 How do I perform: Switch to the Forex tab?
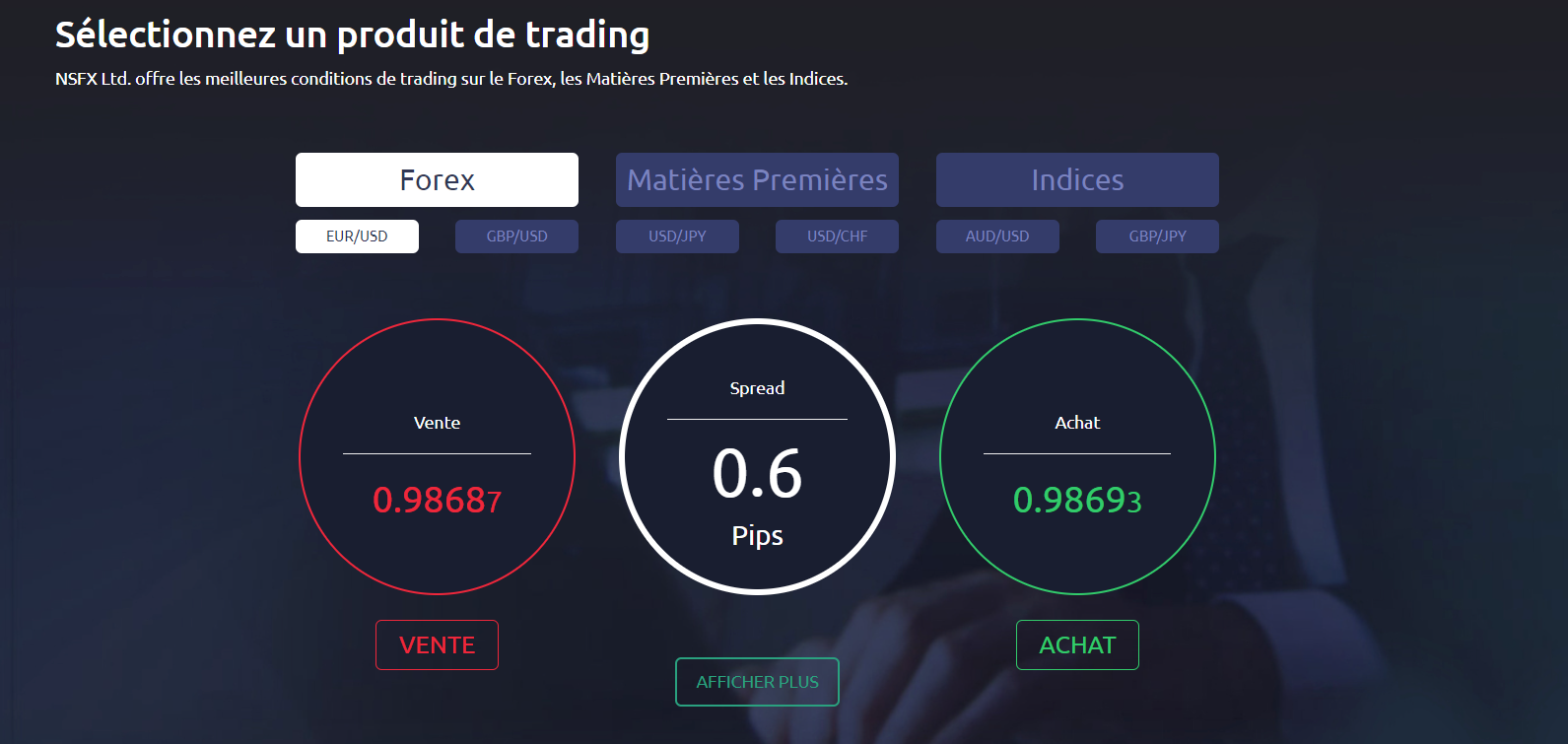tap(437, 179)
